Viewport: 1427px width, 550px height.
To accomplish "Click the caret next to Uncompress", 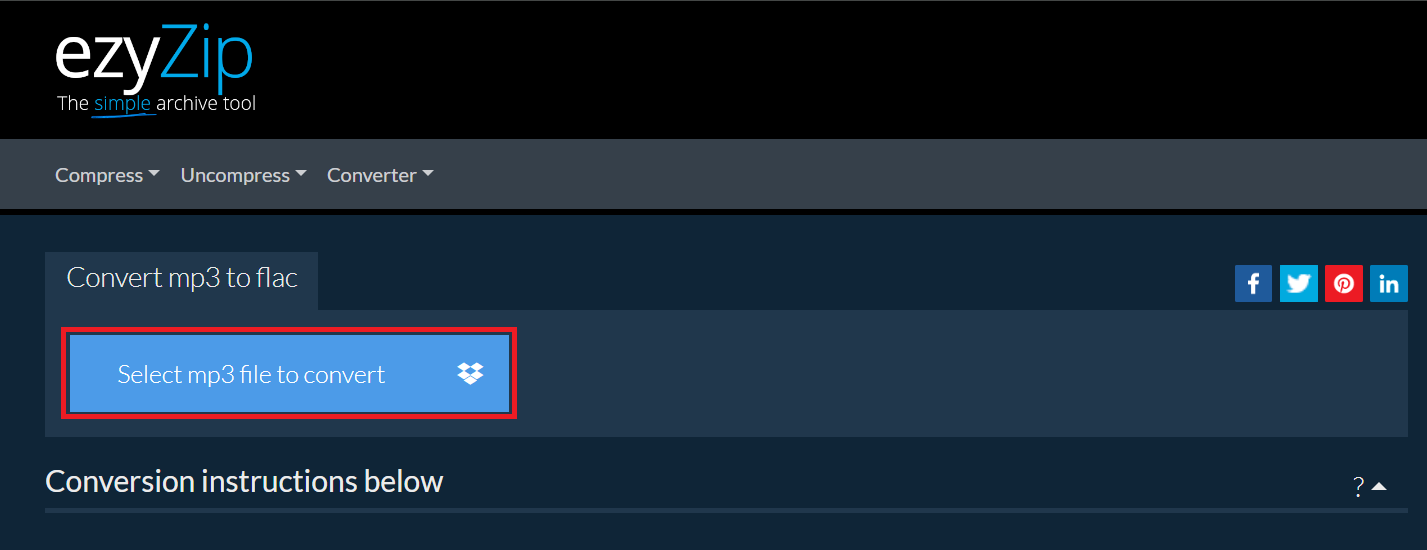I will tap(300, 174).
